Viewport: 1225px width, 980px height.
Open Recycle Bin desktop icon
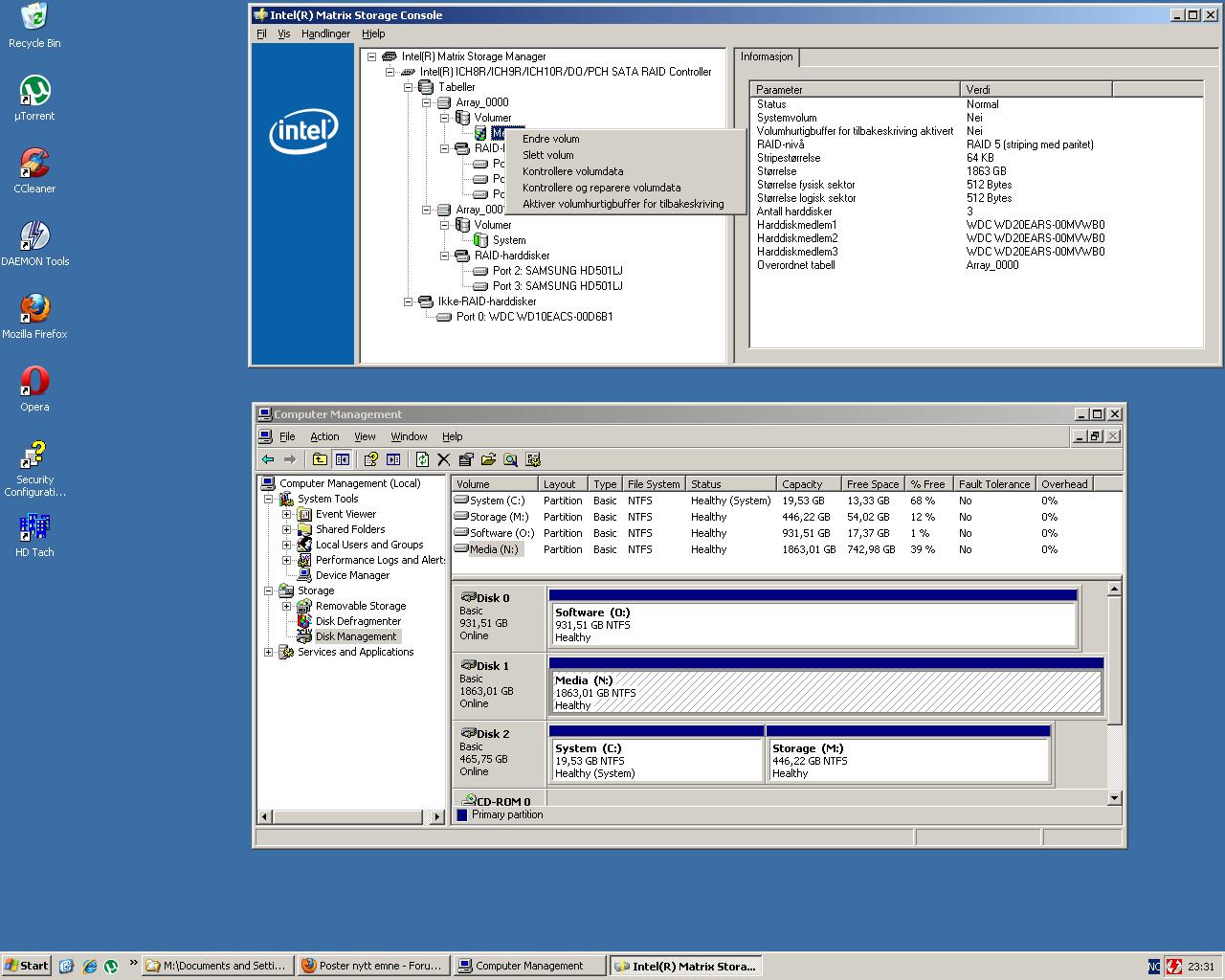[34, 26]
